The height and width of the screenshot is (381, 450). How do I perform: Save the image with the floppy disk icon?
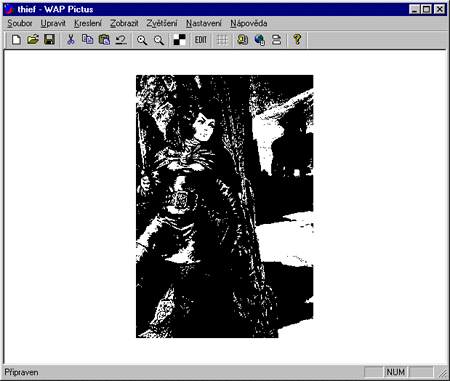point(50,40)
